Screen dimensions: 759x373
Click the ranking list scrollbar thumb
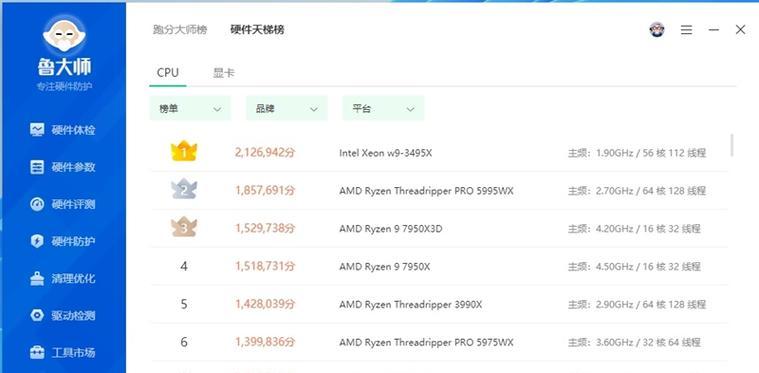coord(732,145)
